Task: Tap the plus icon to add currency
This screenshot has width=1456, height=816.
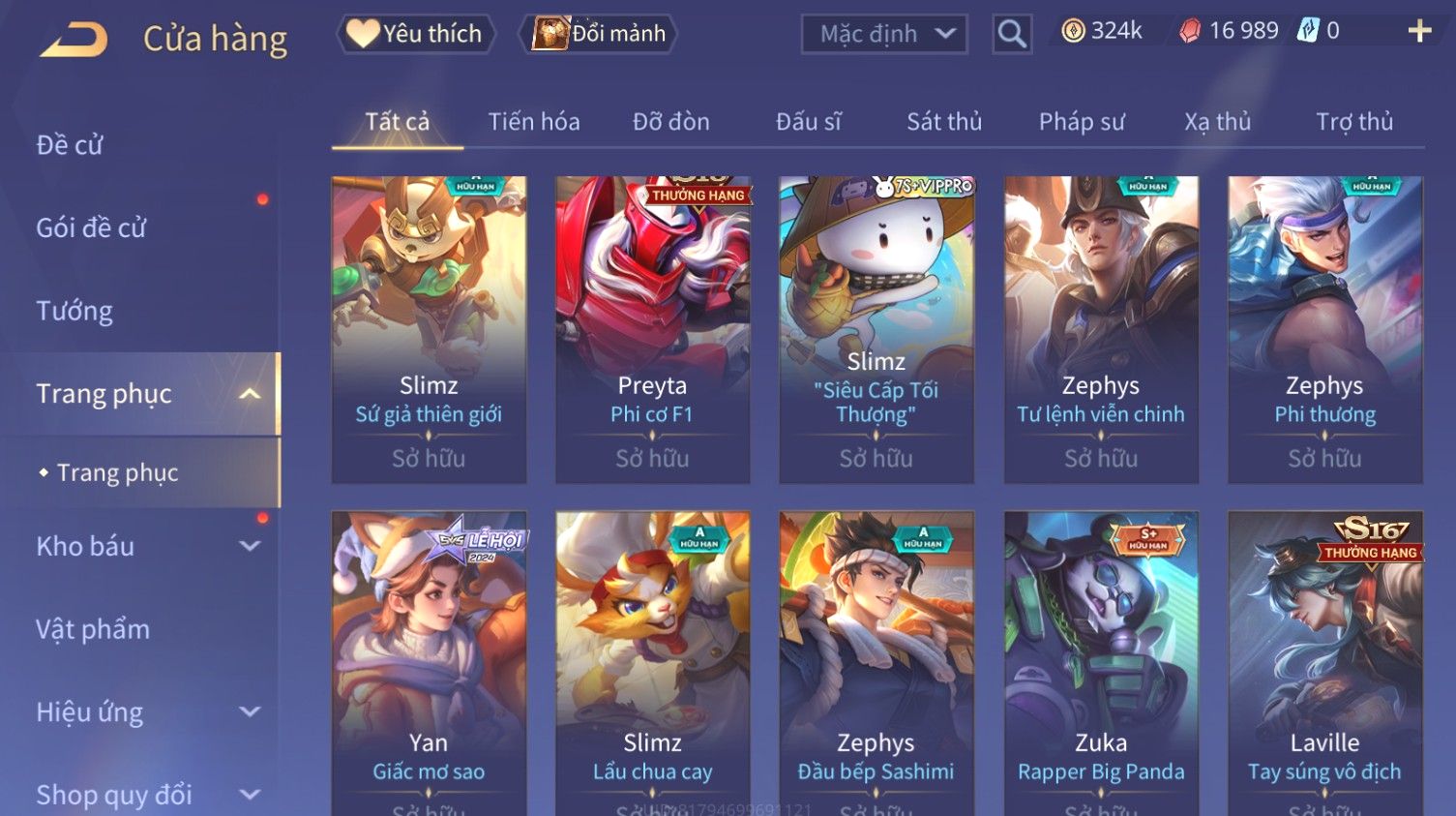Action: (1419, 32)
